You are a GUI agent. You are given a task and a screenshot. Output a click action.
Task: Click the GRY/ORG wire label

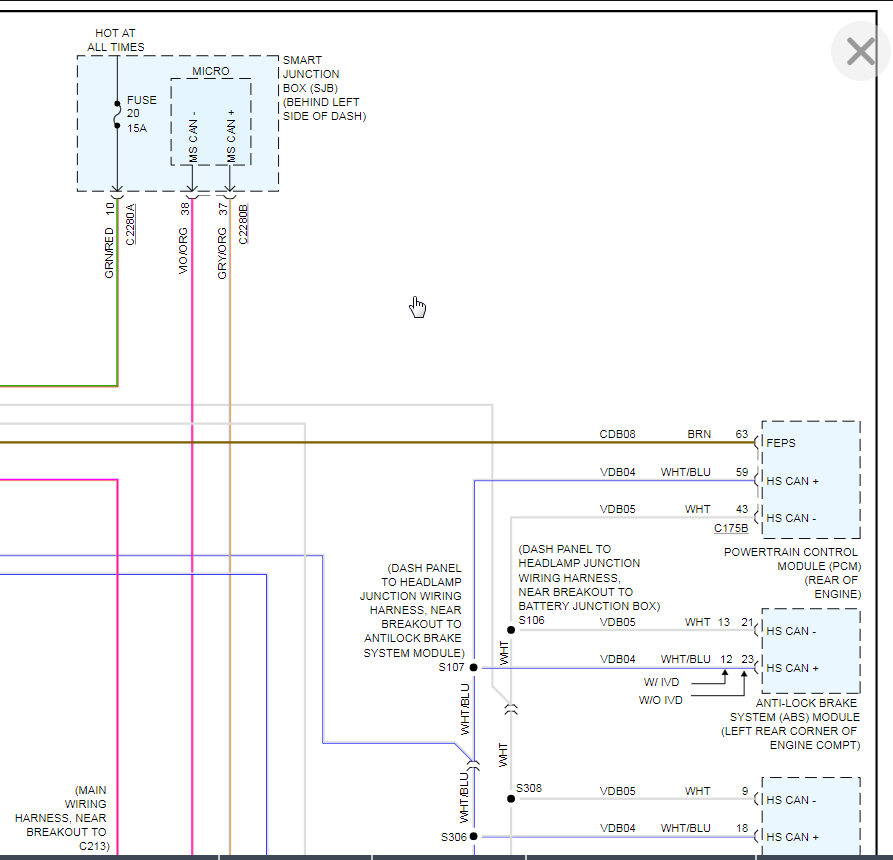point(223,252)
